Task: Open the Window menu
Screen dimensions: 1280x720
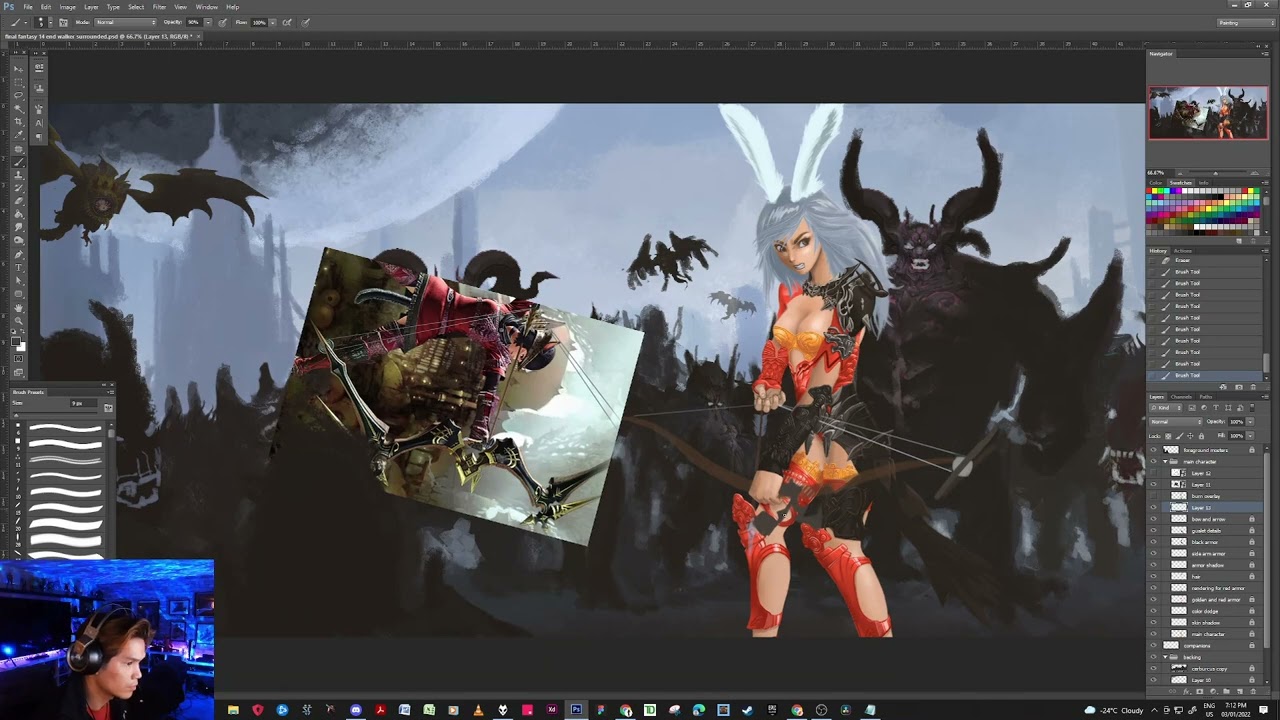Action: tap(207, 7)
